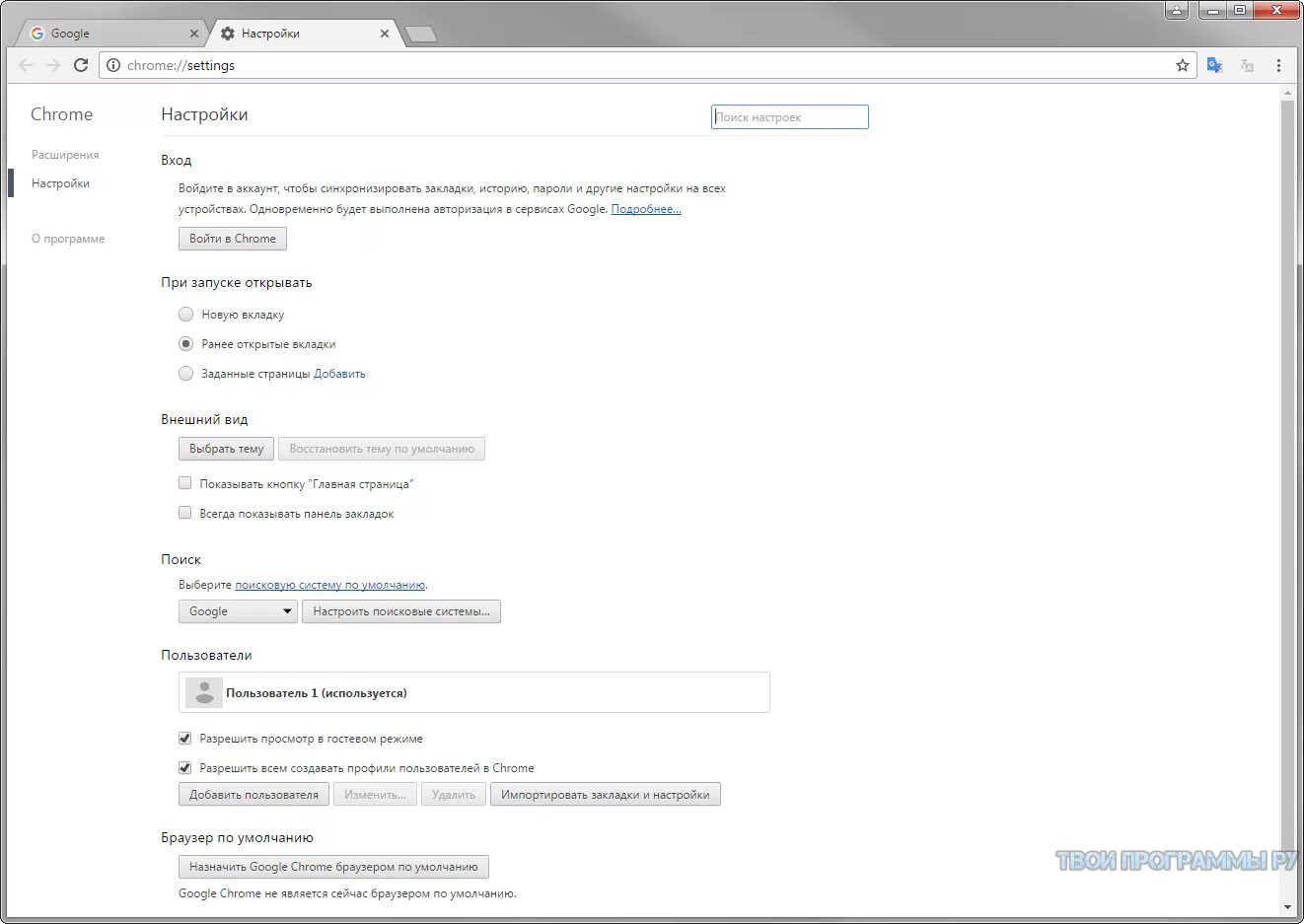Select the Пользователь 1 (используется) profile row
Image resolution: width=1304 pixels, height=924 pixels.
tap(474, 692)
